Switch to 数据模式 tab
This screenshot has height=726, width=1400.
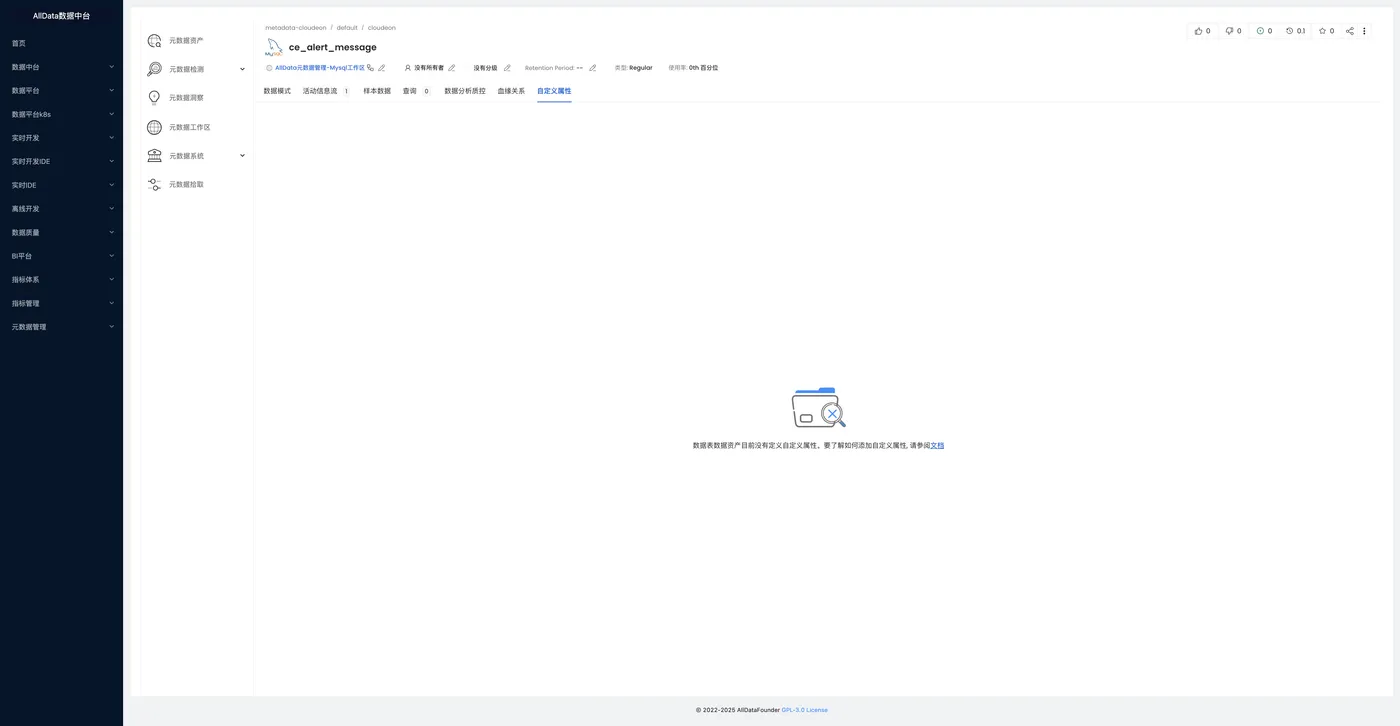277,91
